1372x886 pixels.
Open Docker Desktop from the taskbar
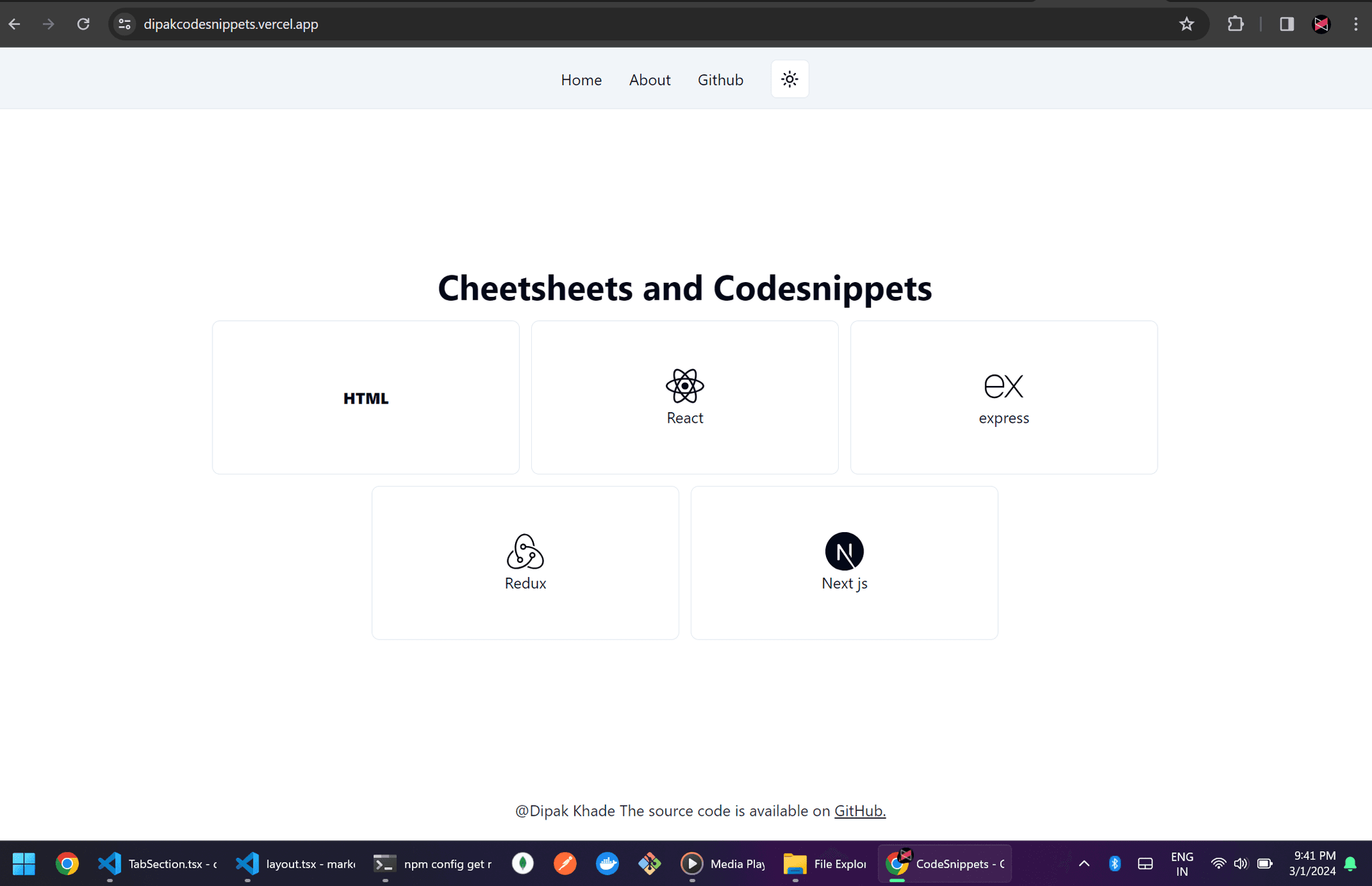(x=608, y=863)
